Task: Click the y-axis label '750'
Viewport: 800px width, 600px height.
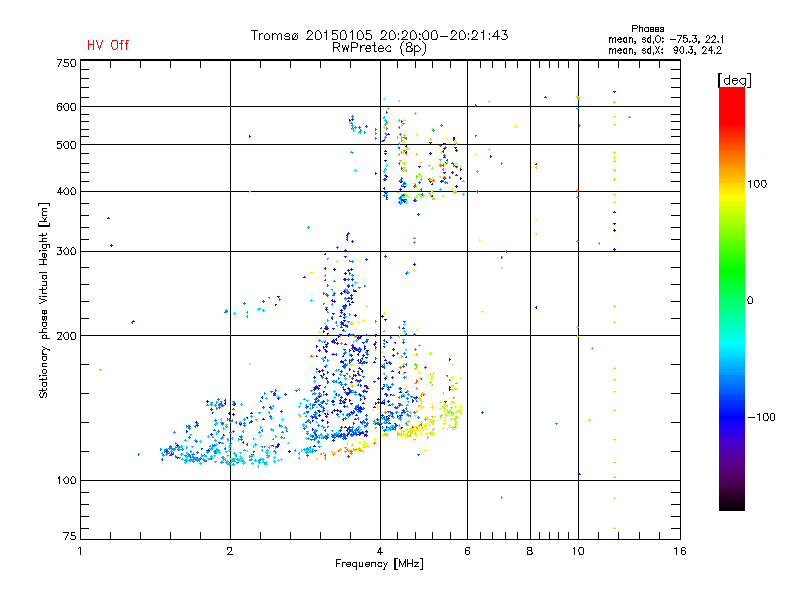Action: pos(66,63)
